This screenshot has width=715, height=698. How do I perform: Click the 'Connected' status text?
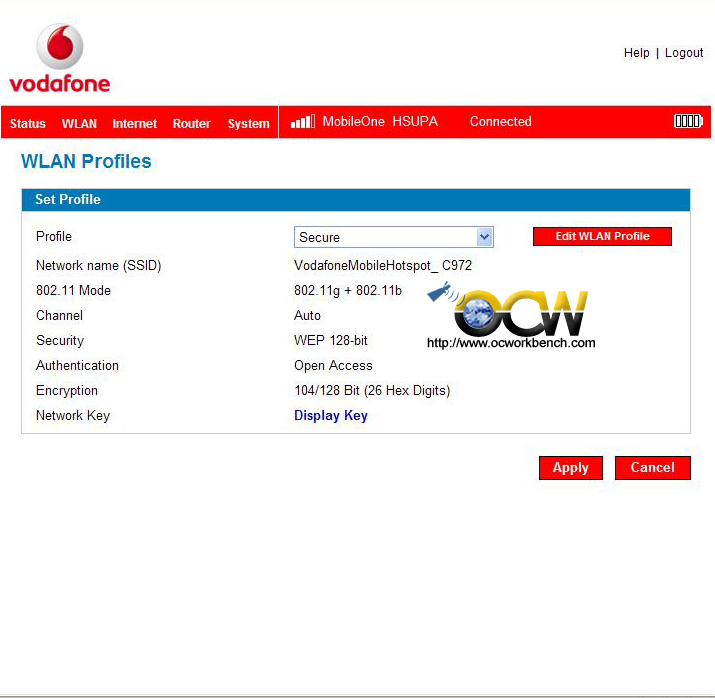click(501, 121)
